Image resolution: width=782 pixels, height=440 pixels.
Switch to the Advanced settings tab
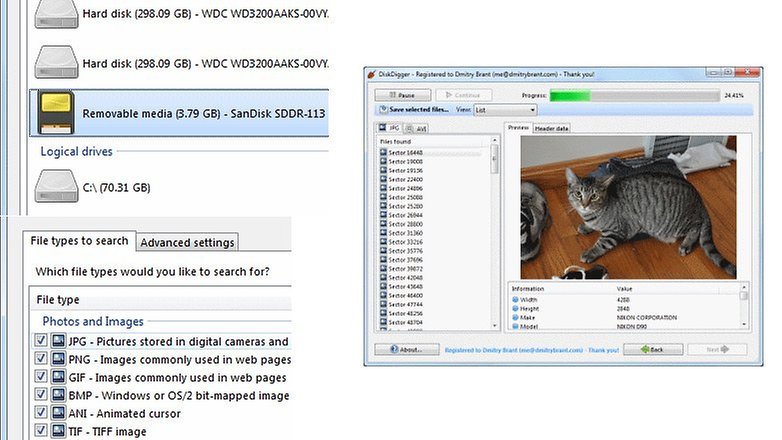pyautogui.click(x=187, y=242)
